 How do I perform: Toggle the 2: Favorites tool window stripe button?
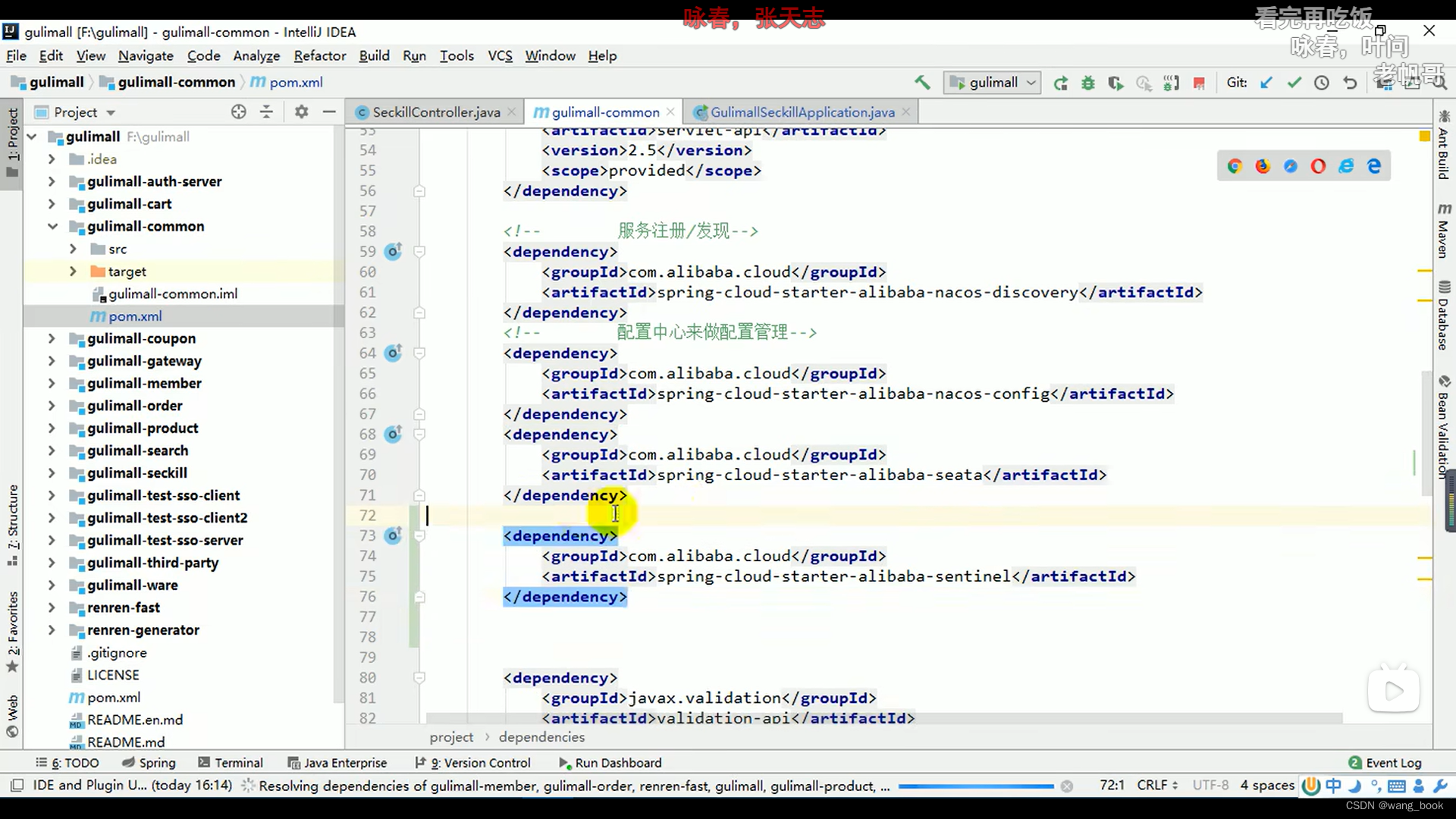coord(12,632)
